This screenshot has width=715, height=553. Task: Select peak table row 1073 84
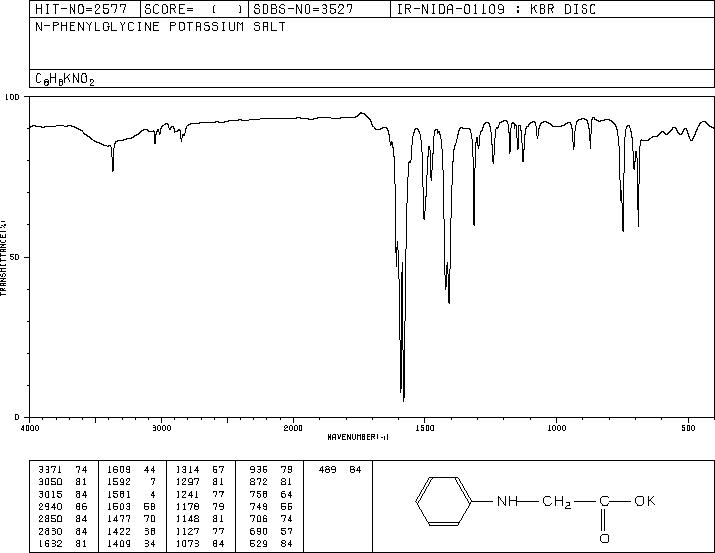tap(200, 544)
